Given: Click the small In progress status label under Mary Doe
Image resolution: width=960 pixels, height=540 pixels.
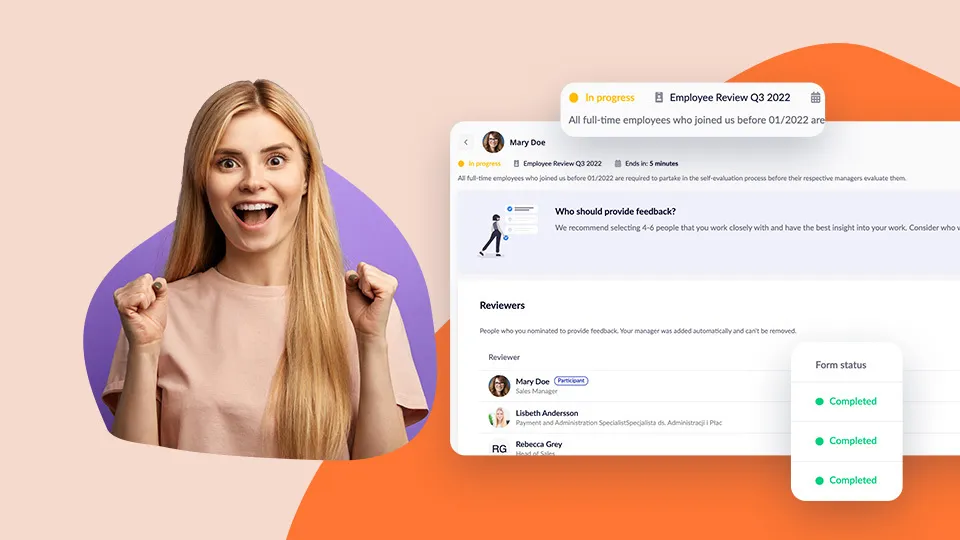Looking at the screenshot, I should coord(486,163).
